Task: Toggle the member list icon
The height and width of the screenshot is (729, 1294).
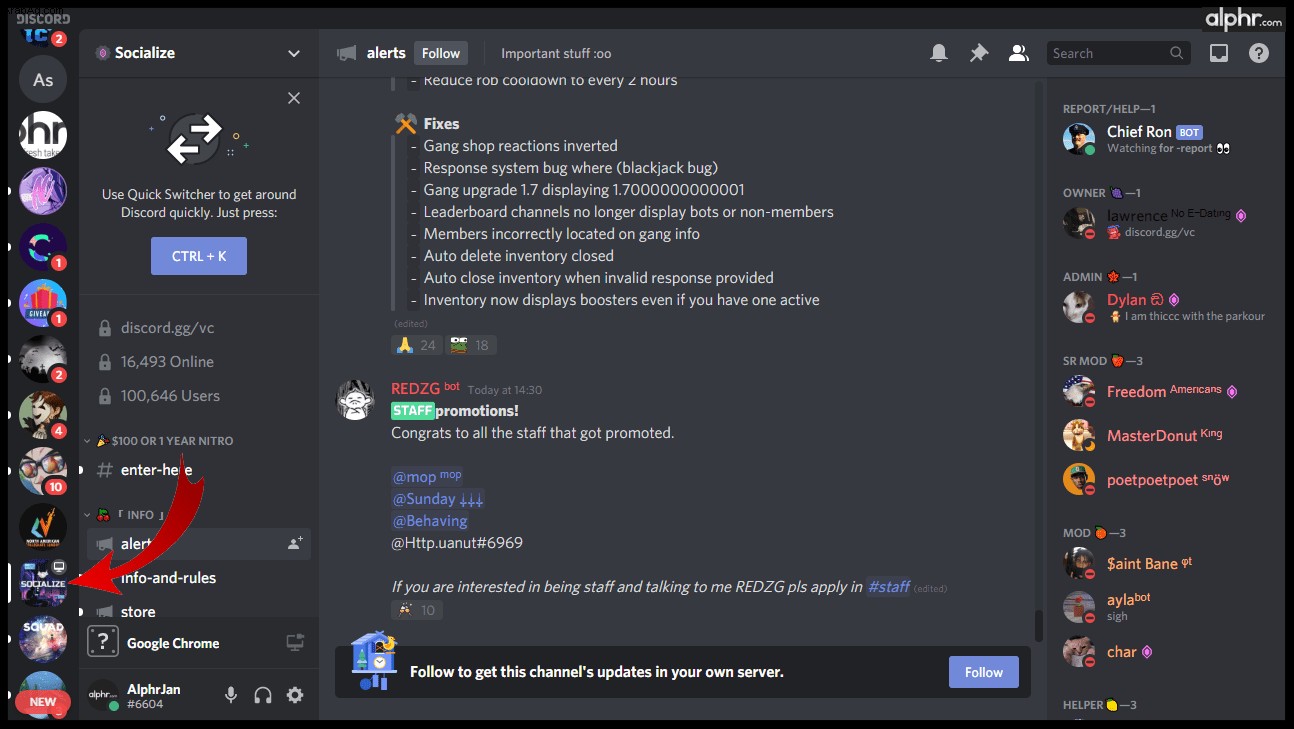Action: click(1019, 53)
